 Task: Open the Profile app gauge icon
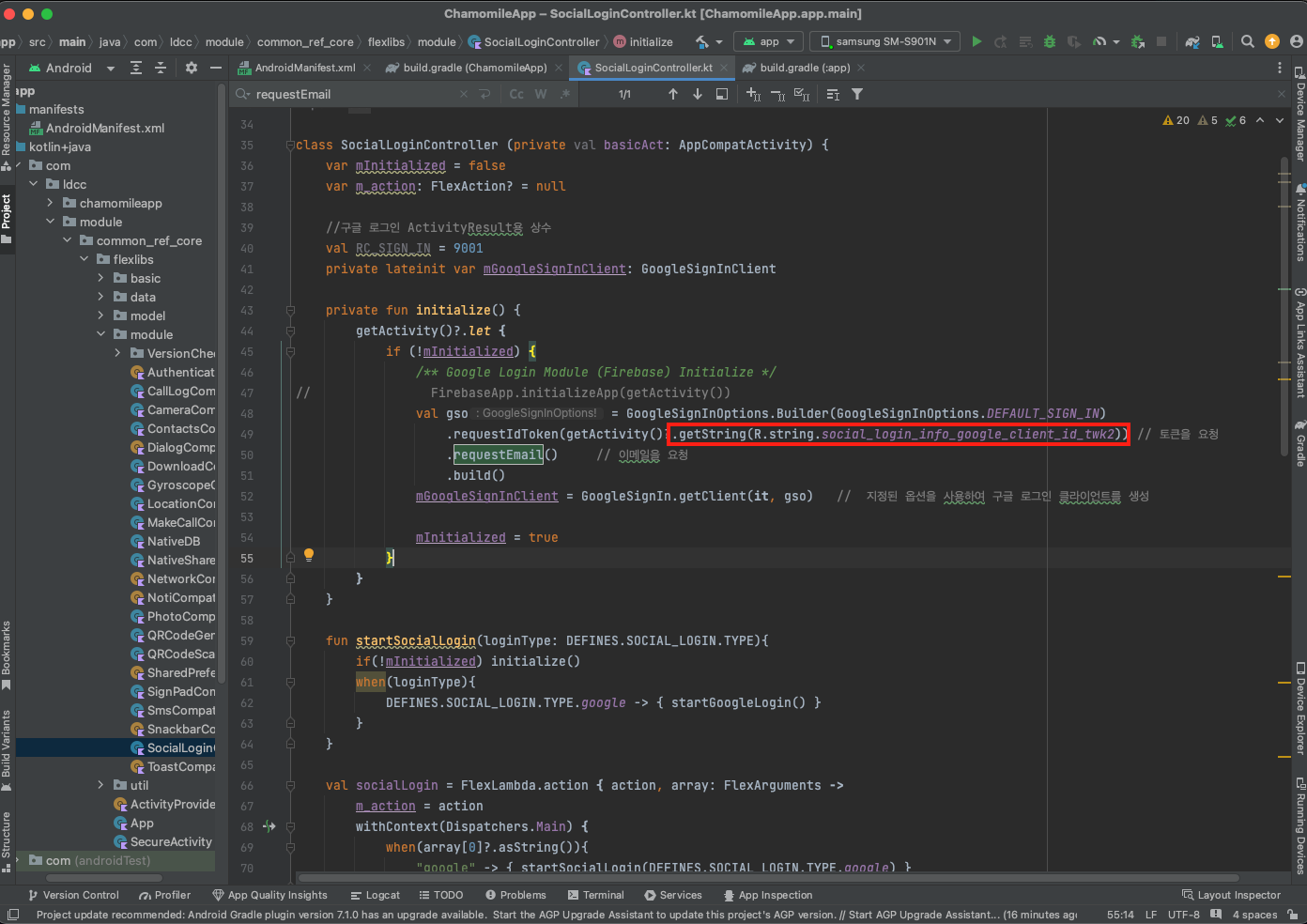point(1099,41)
